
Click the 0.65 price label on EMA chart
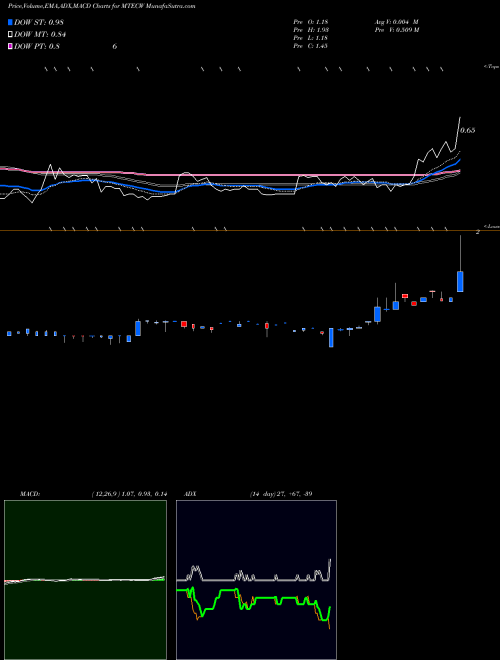coord(468,130)
